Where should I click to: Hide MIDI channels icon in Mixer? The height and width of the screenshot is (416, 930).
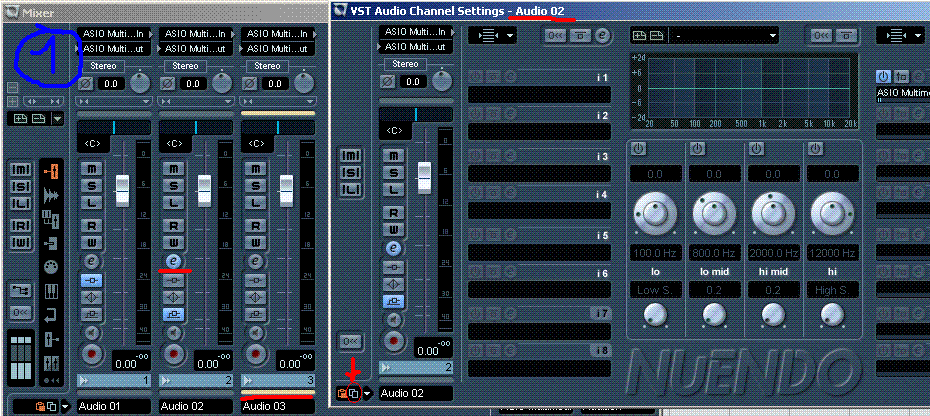click(x=51, y=268)
